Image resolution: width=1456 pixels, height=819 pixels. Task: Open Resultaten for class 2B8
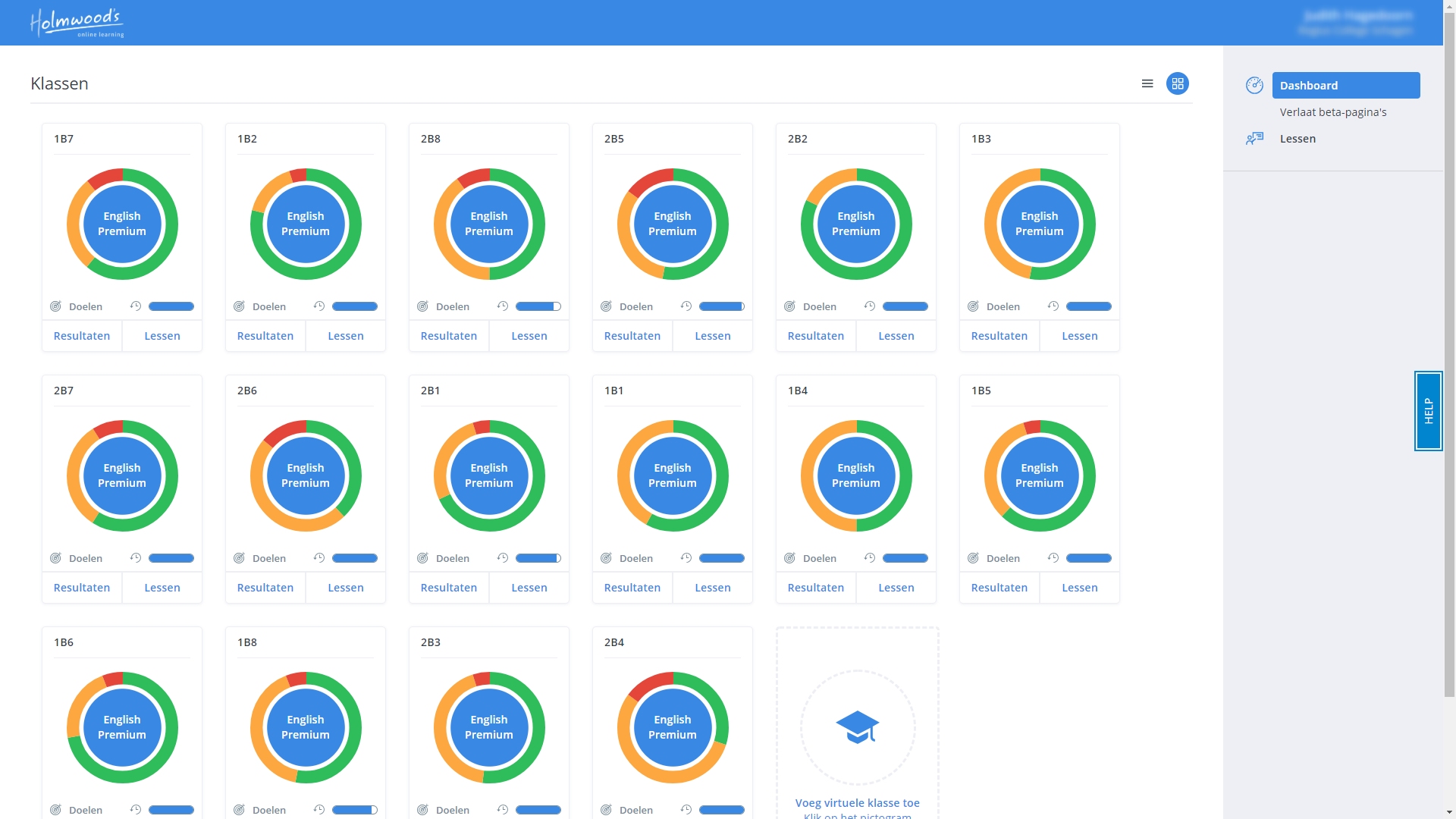click(449, 336)
